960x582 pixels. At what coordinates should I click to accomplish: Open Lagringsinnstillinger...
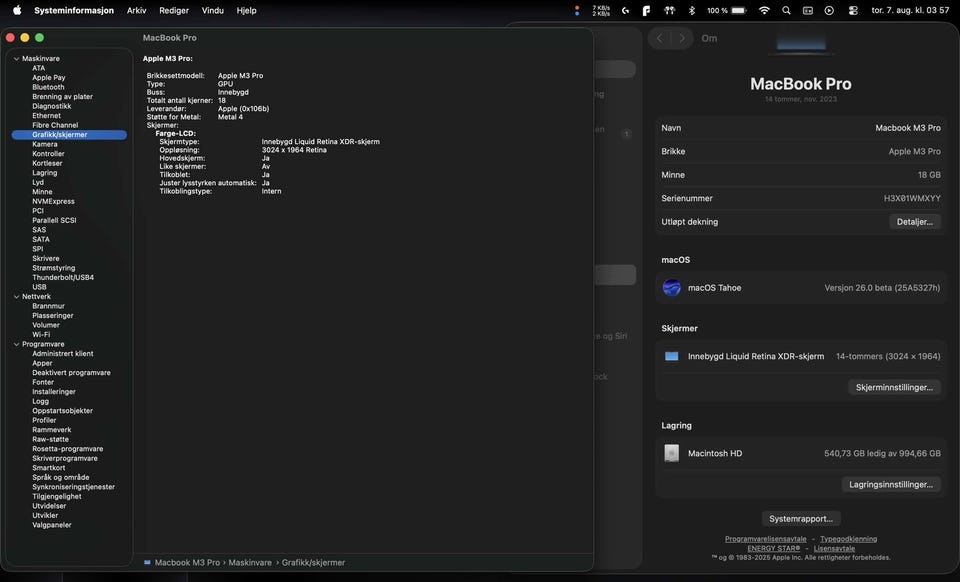(891, 484)
